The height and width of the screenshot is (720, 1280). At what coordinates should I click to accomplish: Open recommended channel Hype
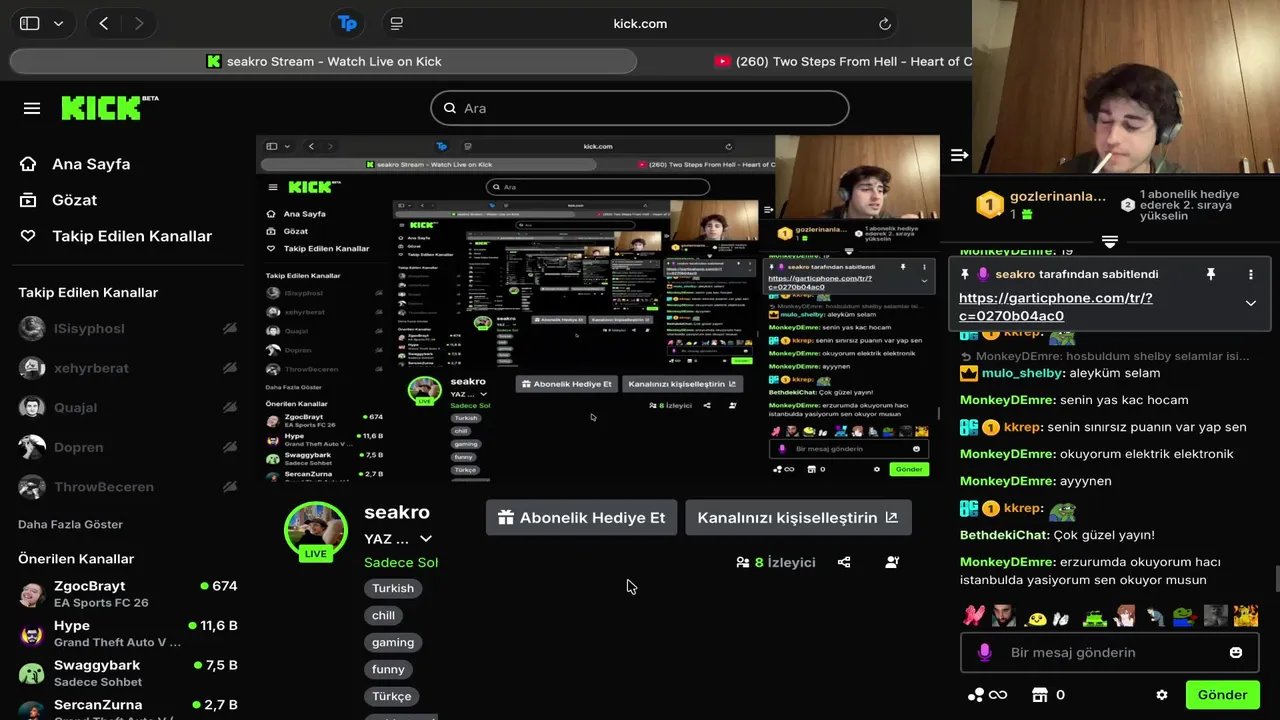tap(128, 633)
